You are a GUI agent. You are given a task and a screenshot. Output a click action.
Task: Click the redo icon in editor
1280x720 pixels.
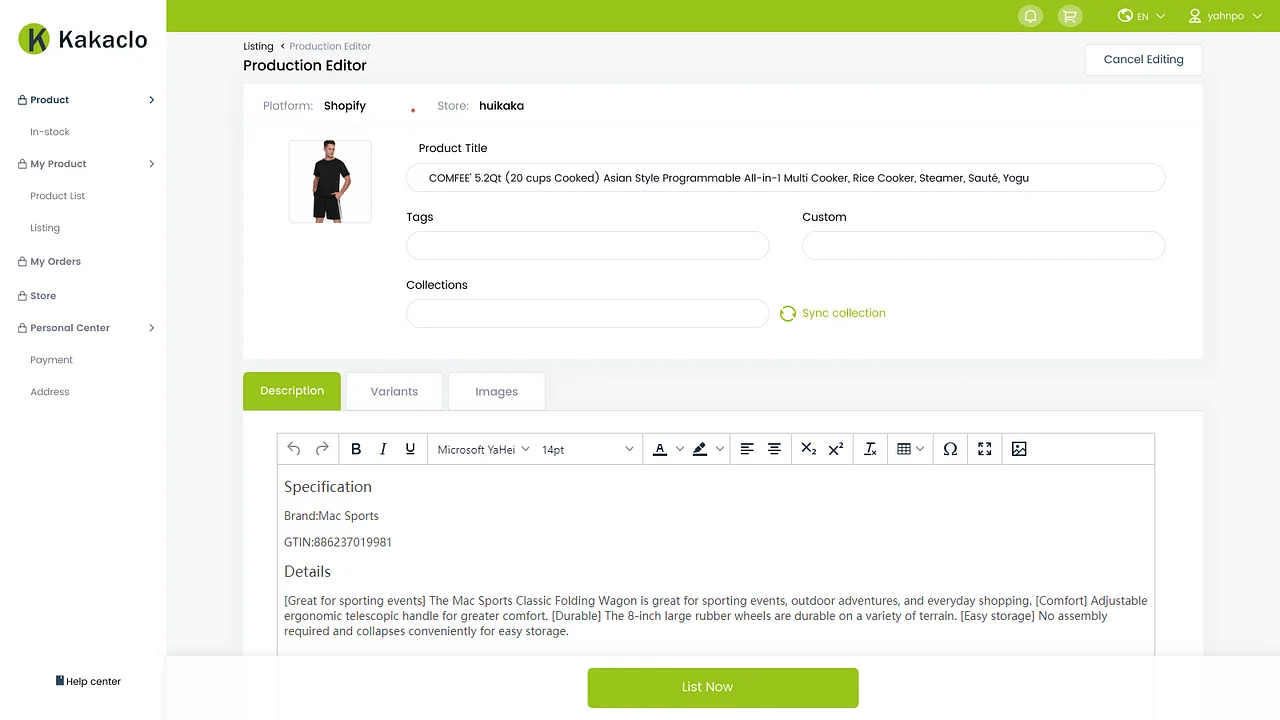[322, 449]
